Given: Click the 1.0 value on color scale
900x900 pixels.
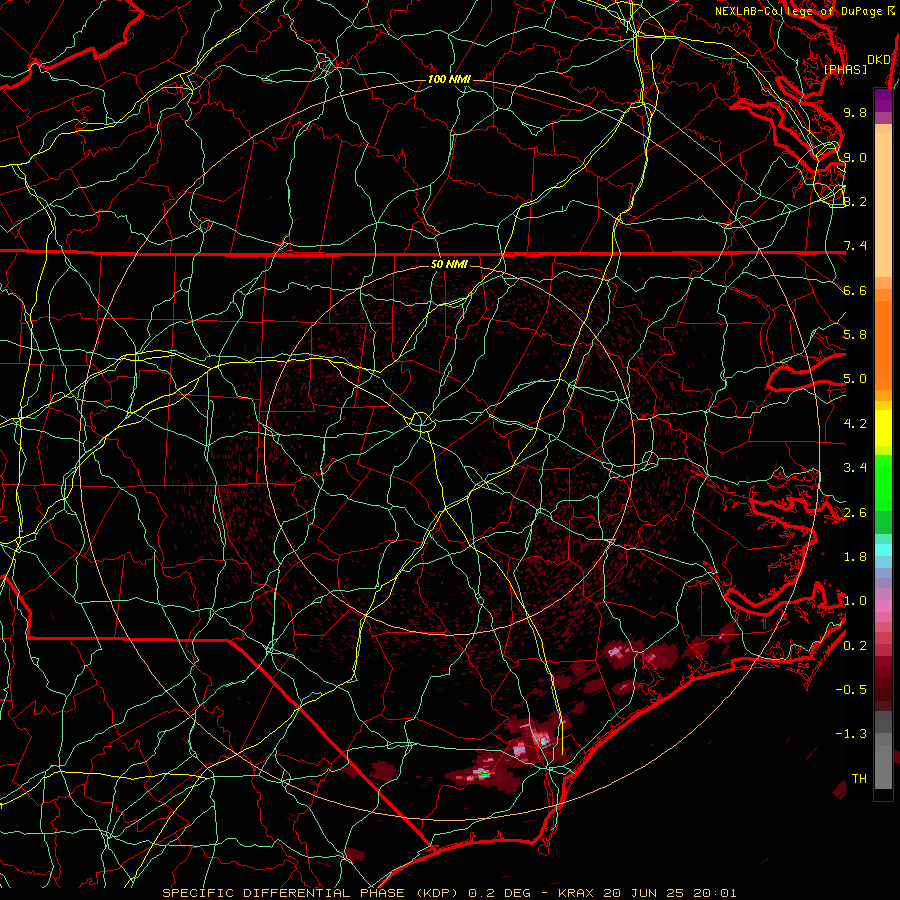Looking at the screenshot, I should [855, 601].
